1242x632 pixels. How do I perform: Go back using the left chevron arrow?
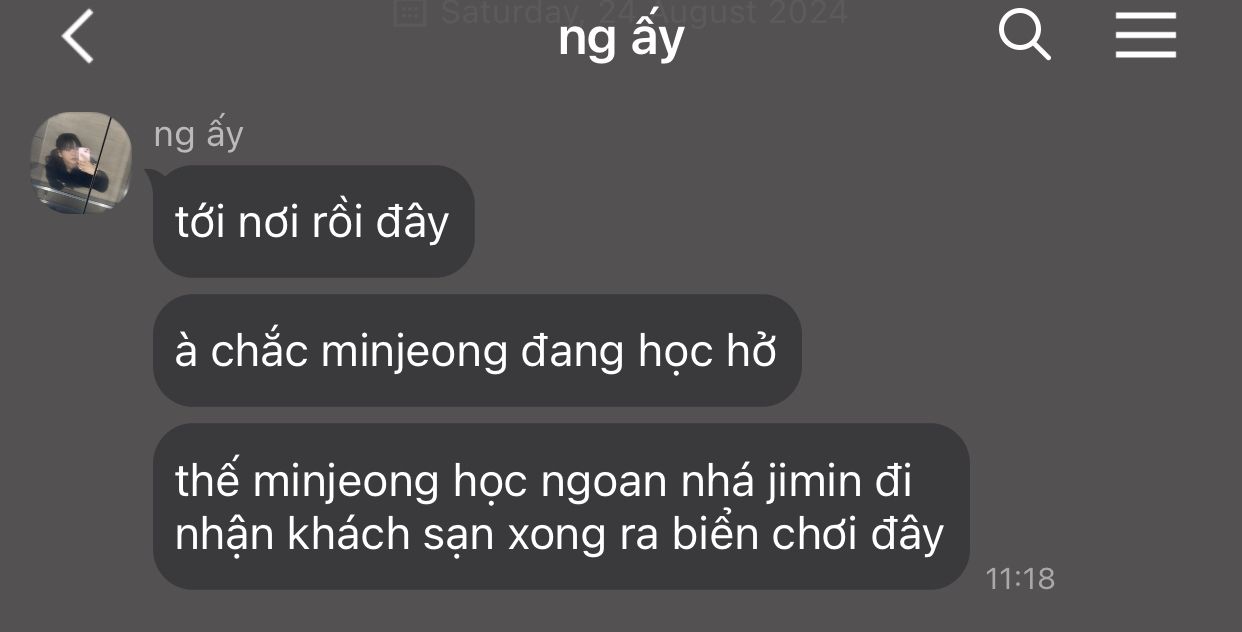(x=77, y=36)
